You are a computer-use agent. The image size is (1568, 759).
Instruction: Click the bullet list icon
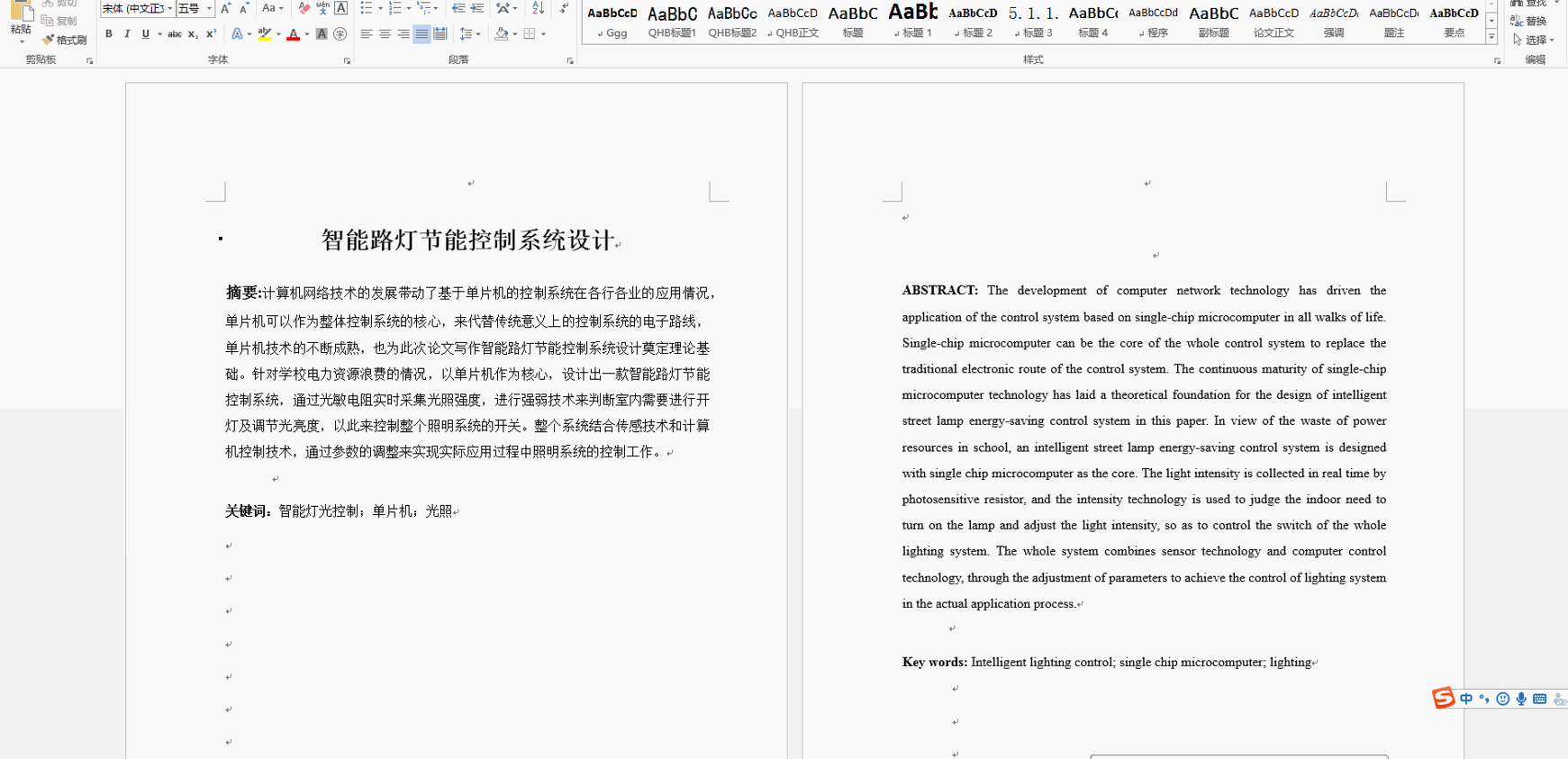click(x=366, y=8)
